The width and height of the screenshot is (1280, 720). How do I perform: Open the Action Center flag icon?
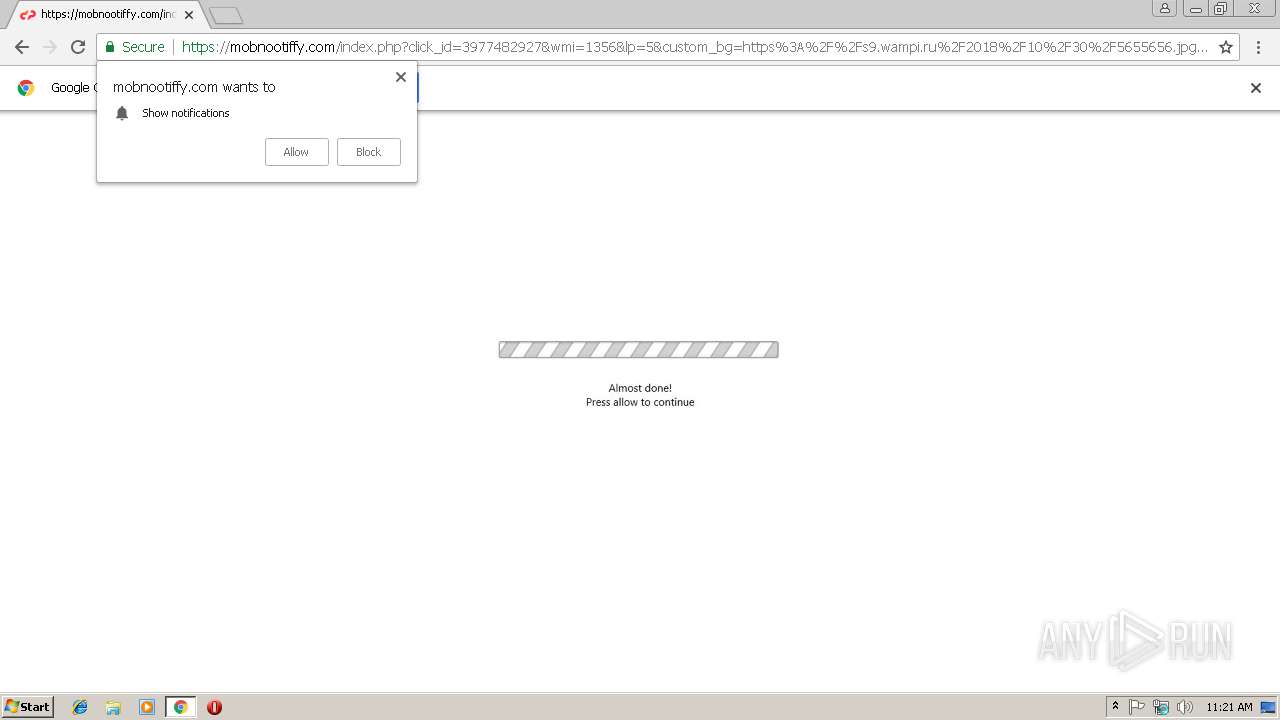point(1137,707)
